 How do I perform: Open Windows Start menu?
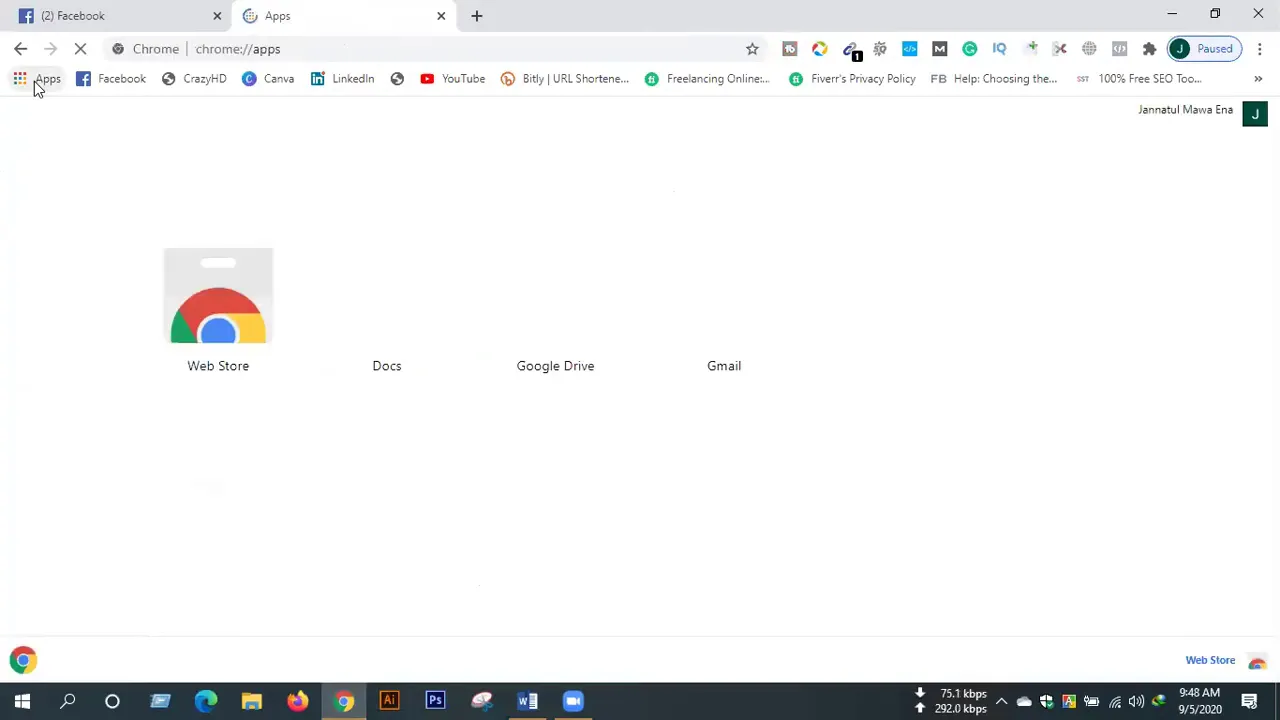[x=22, y=701]
